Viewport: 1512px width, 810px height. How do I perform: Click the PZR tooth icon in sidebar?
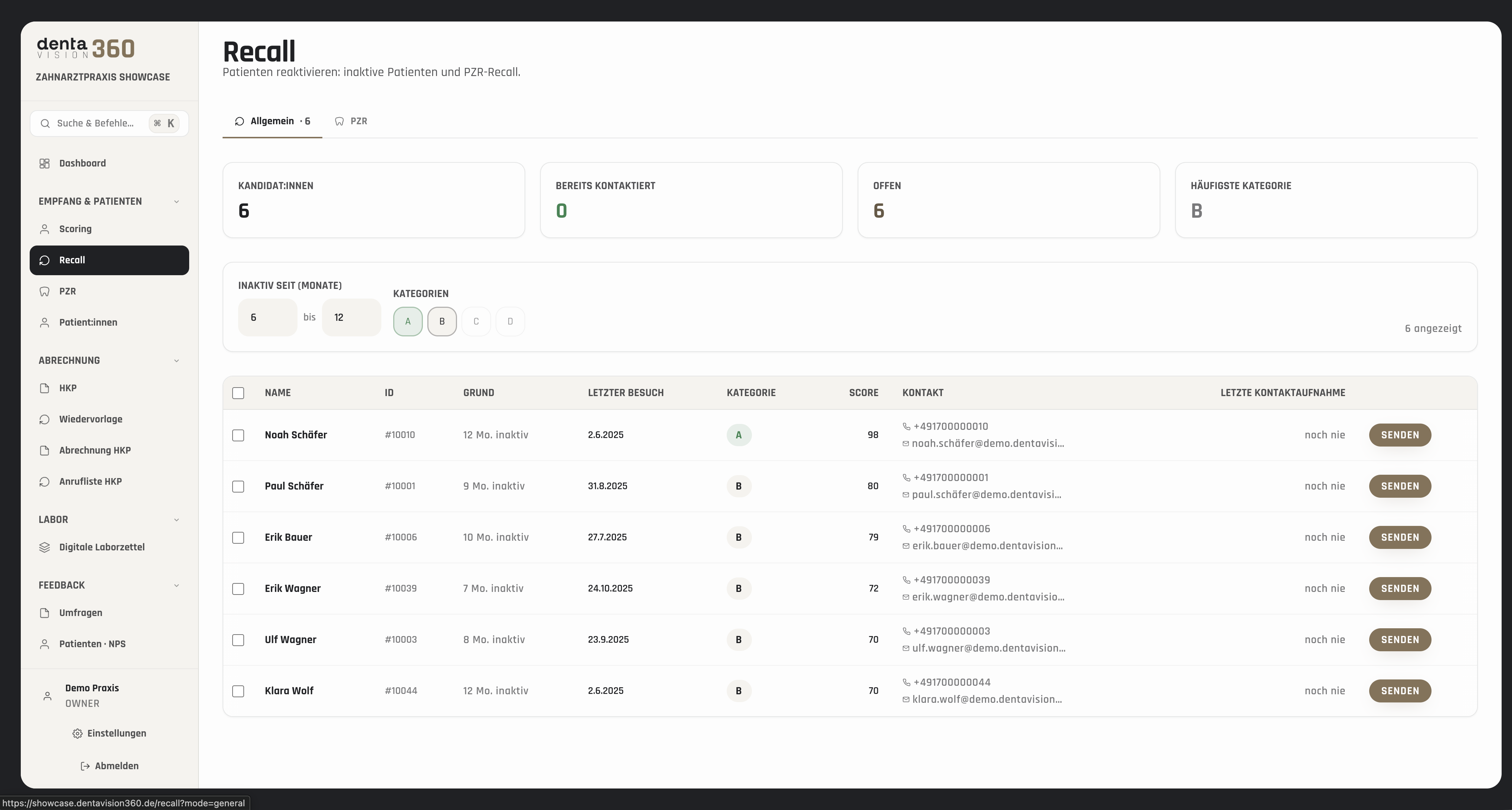pos(45,291)
